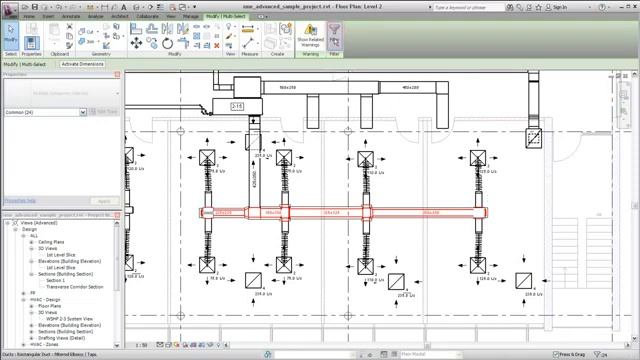This screenshot has width=640, height=360.
Task: Click Hide in View lightbulb icon
Action: pos(229,27)
